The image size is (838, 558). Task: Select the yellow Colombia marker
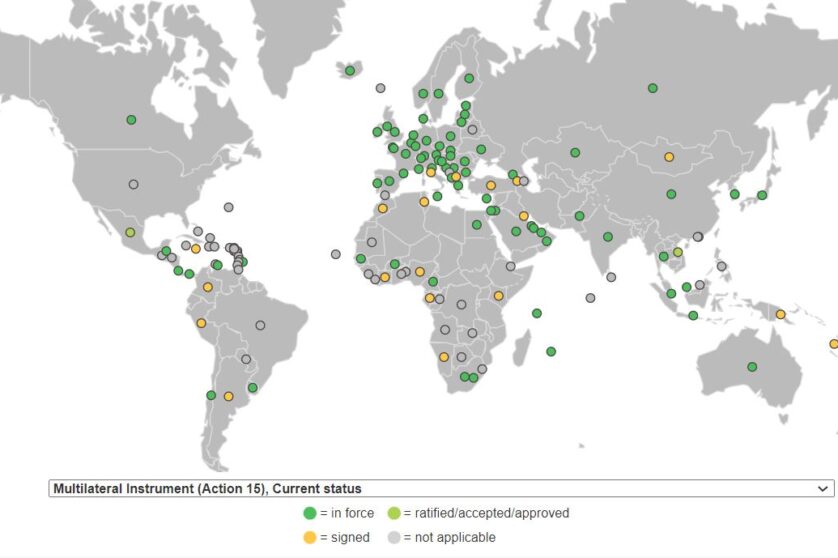coord(208,288)
